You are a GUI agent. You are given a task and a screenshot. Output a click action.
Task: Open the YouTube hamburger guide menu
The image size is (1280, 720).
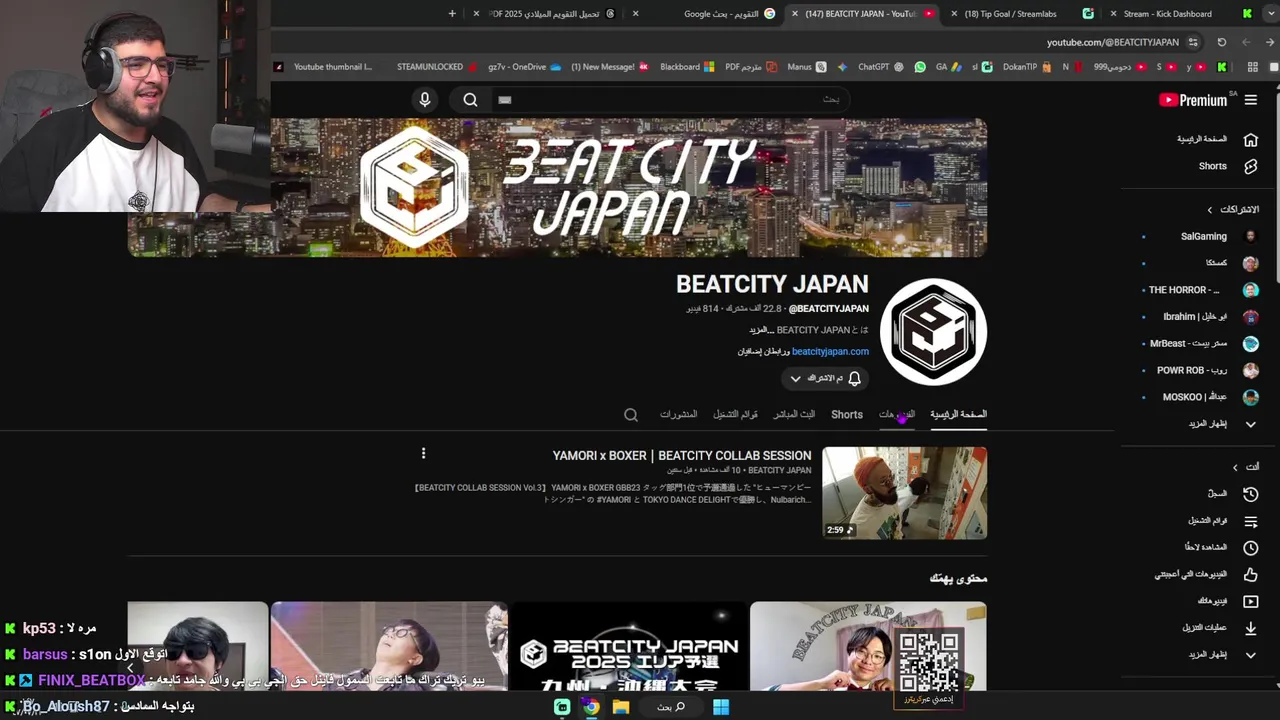1250,100
